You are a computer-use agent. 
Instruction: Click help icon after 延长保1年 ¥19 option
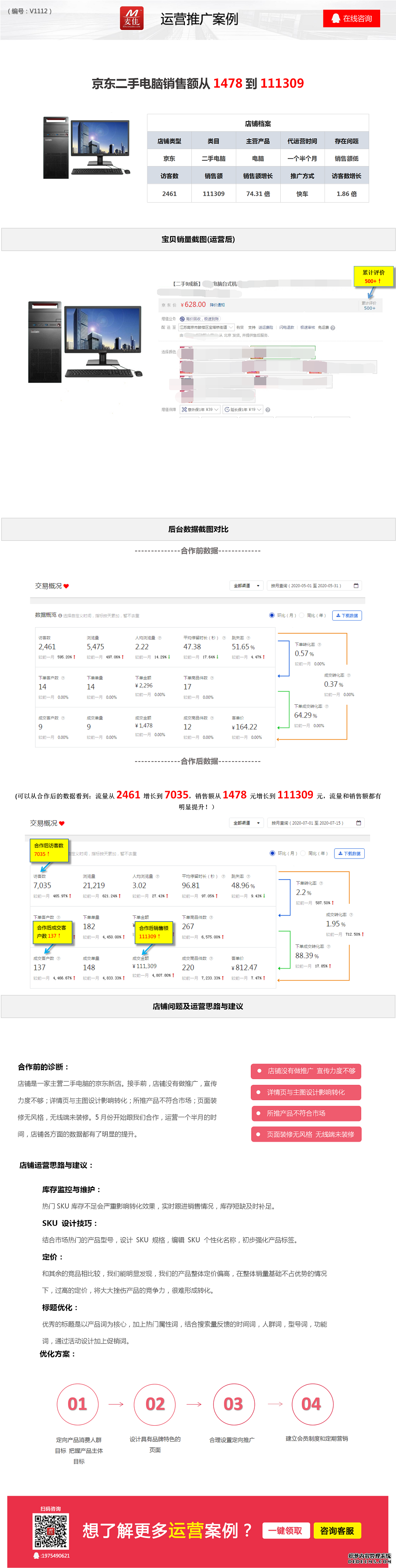click(x=268, y=410)
